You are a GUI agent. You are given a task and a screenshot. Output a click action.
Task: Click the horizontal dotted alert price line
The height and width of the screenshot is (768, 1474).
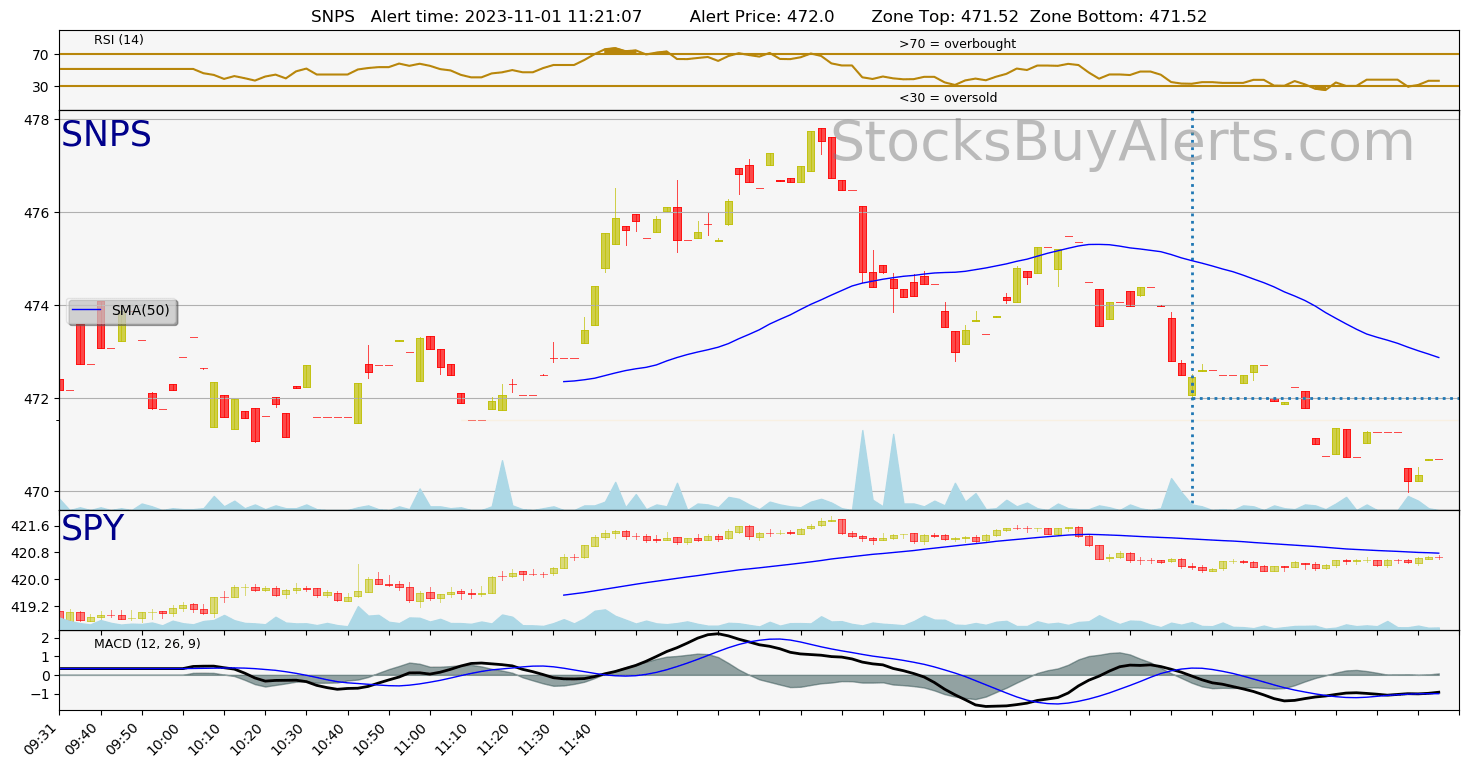pyautogui.click(x=1325, y=398)
